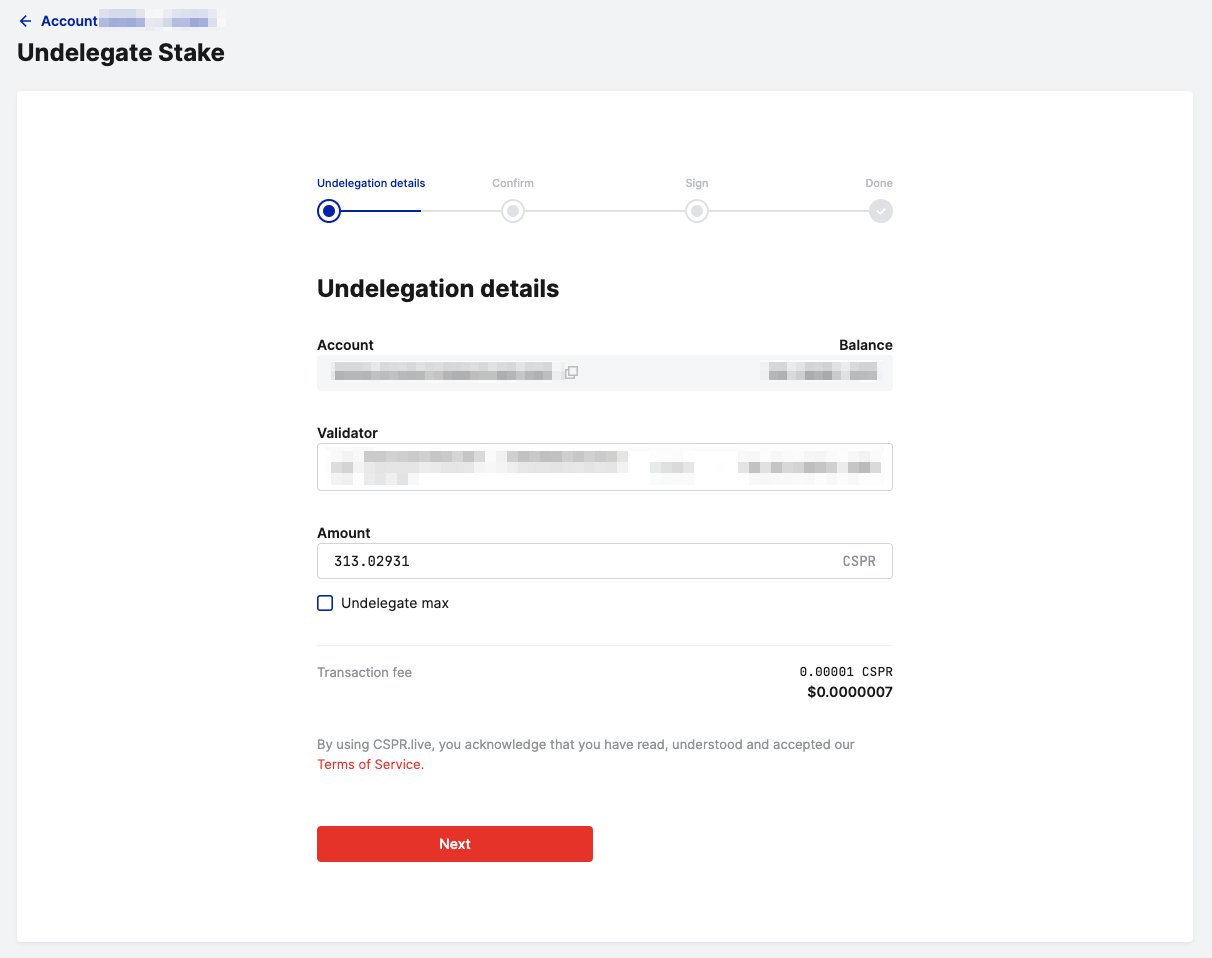Select the Undelegation details step circle
Screen dimensions: 1212x958
click(x=329, y=211)
